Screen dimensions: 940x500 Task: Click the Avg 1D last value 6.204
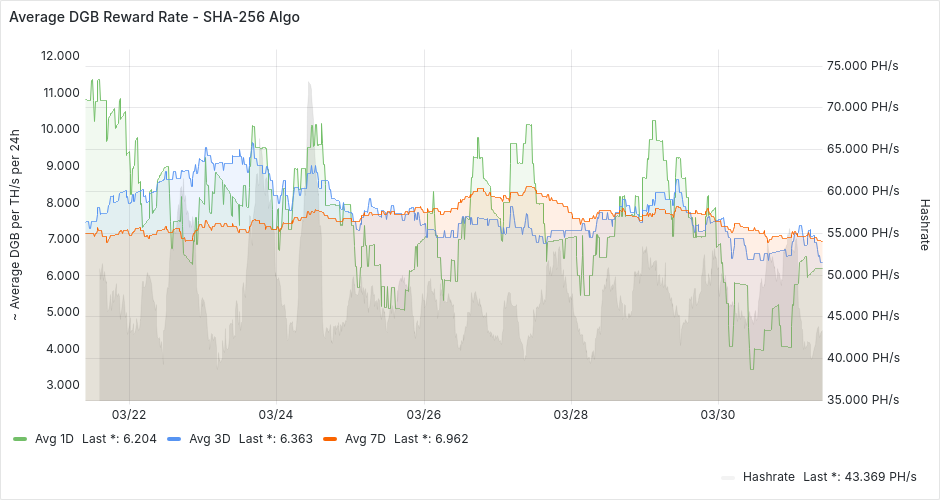pyautogui.click(x=139, y=438)
